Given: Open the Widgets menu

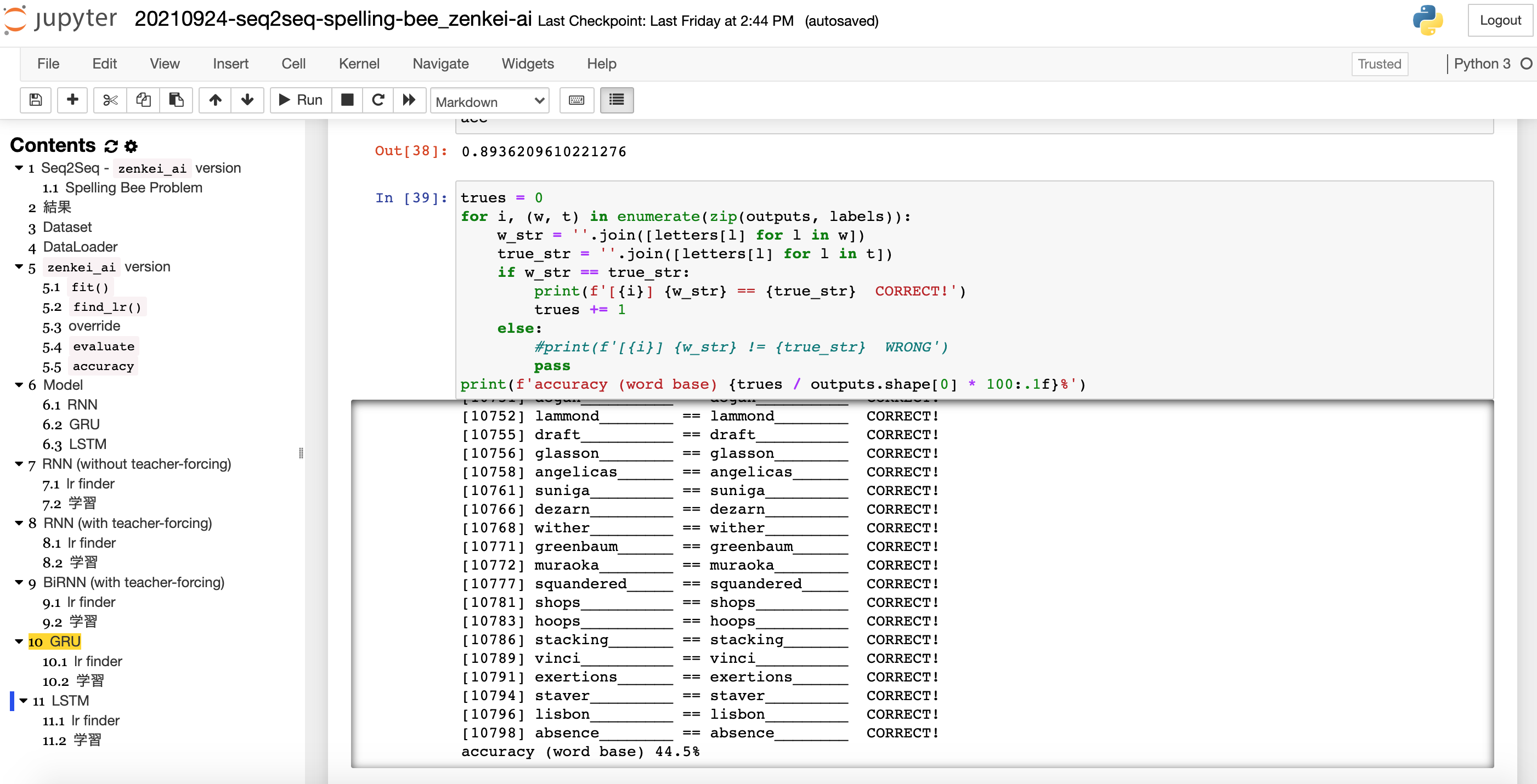Looking at the screenshot, I should pyautogui.click(x=528, y=64).
